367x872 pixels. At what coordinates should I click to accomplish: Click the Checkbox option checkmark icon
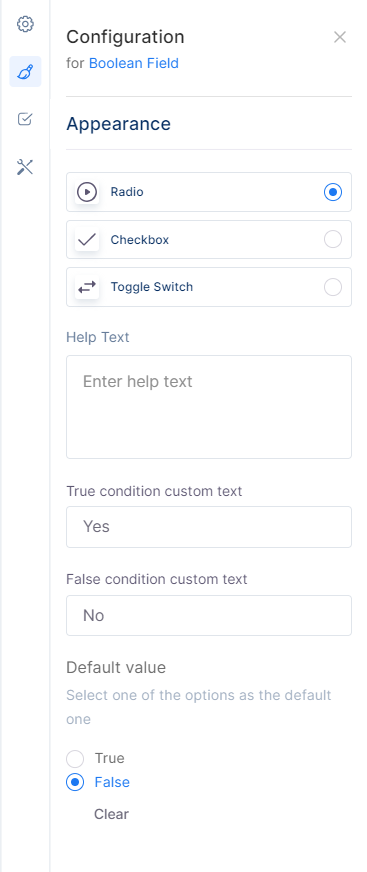(x=87, y=240)
